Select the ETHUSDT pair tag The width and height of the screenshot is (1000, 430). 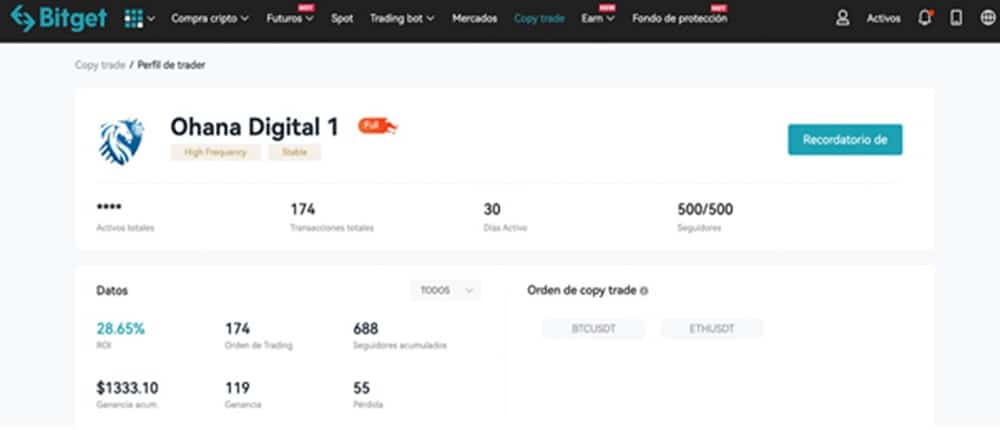[x=711, y=328]
